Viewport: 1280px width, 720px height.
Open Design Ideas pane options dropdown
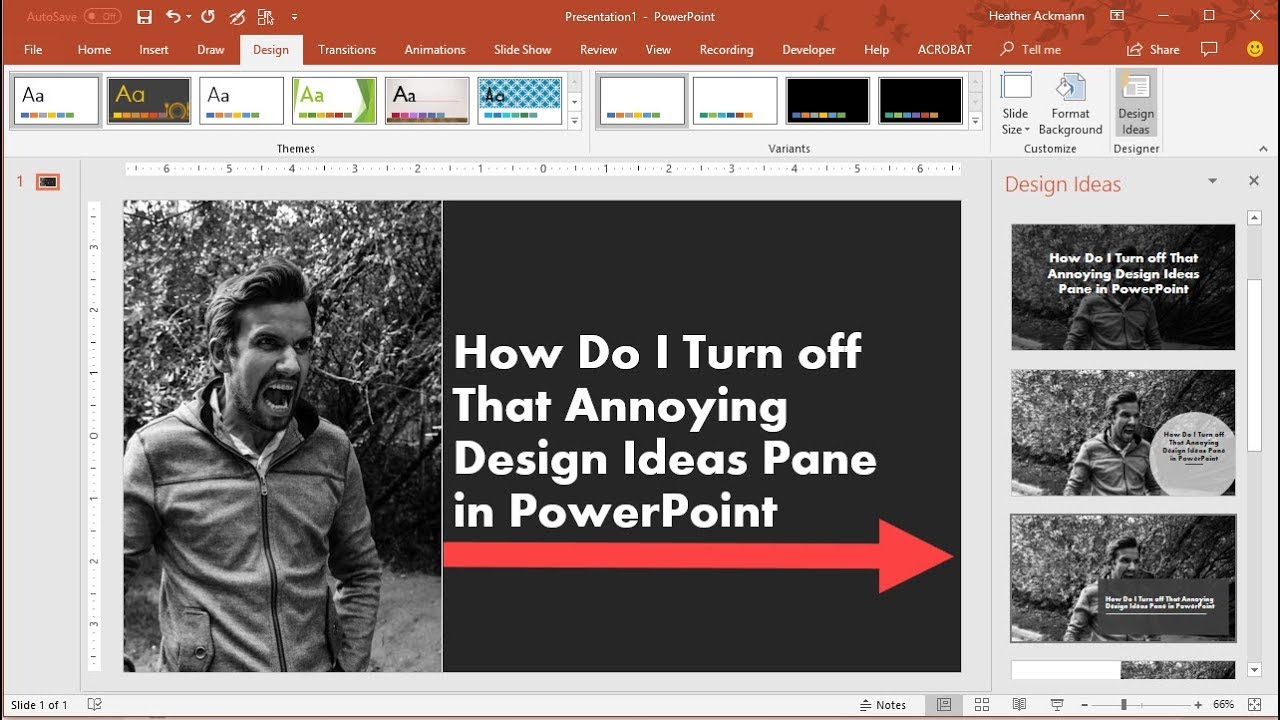pyautogui.click(x=1213, y=181)
